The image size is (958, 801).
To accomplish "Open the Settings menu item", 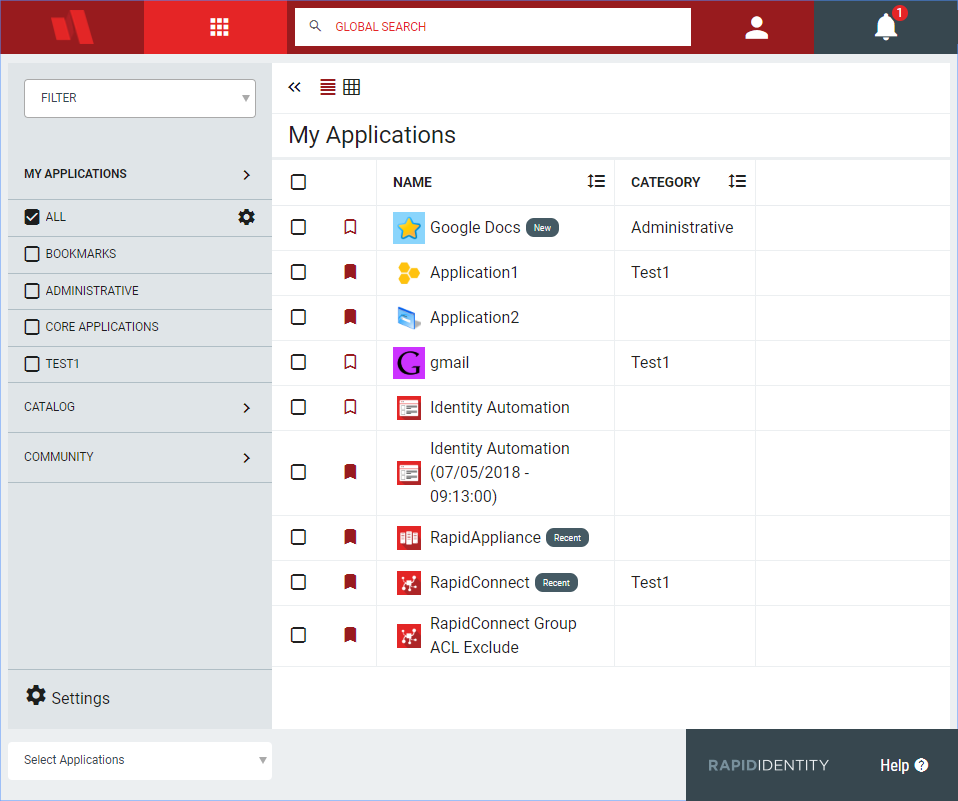I will (68, 697).
